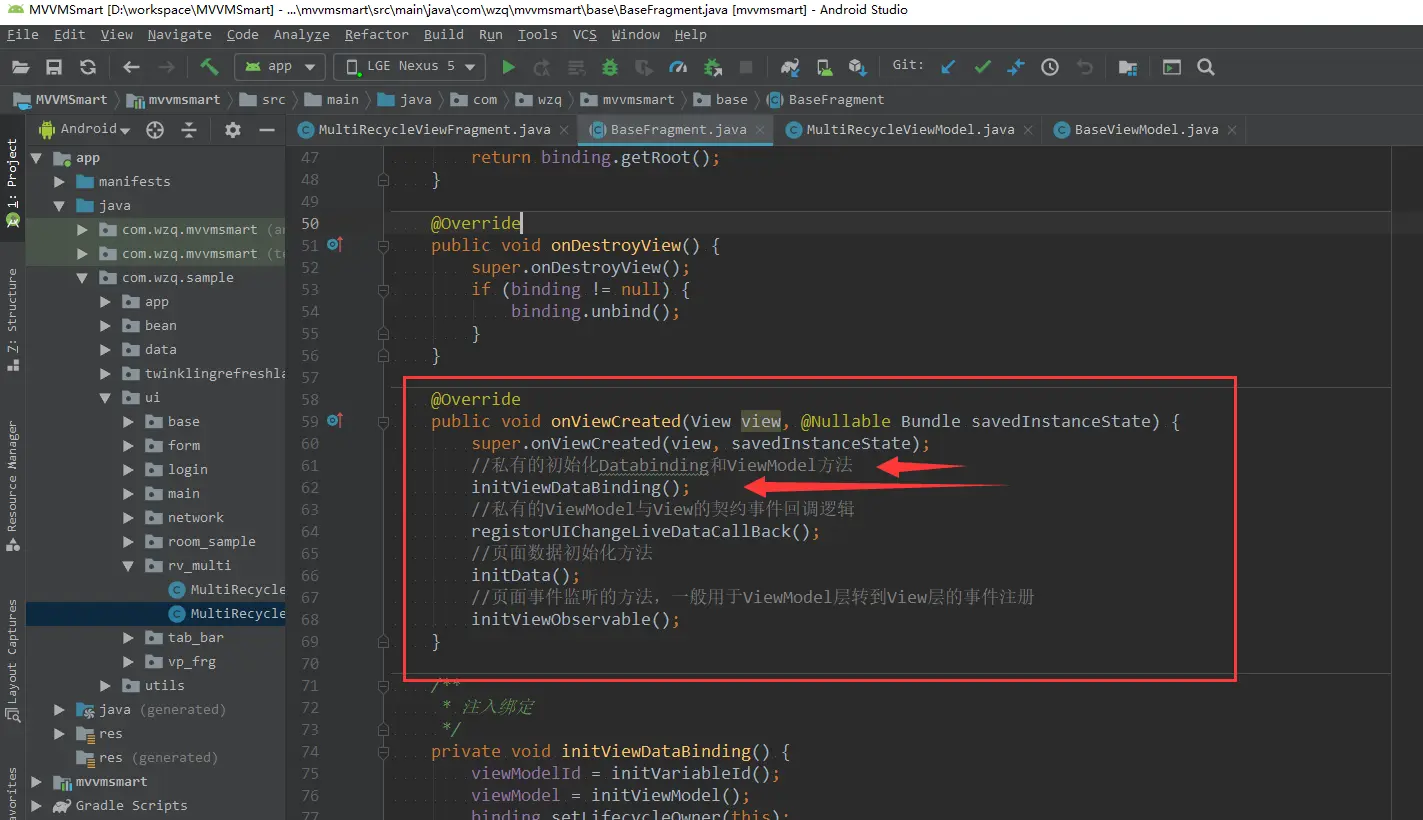The image size is (1423, 820).
Task: Expand the bean package arrow
Action: tap(107, 325)
